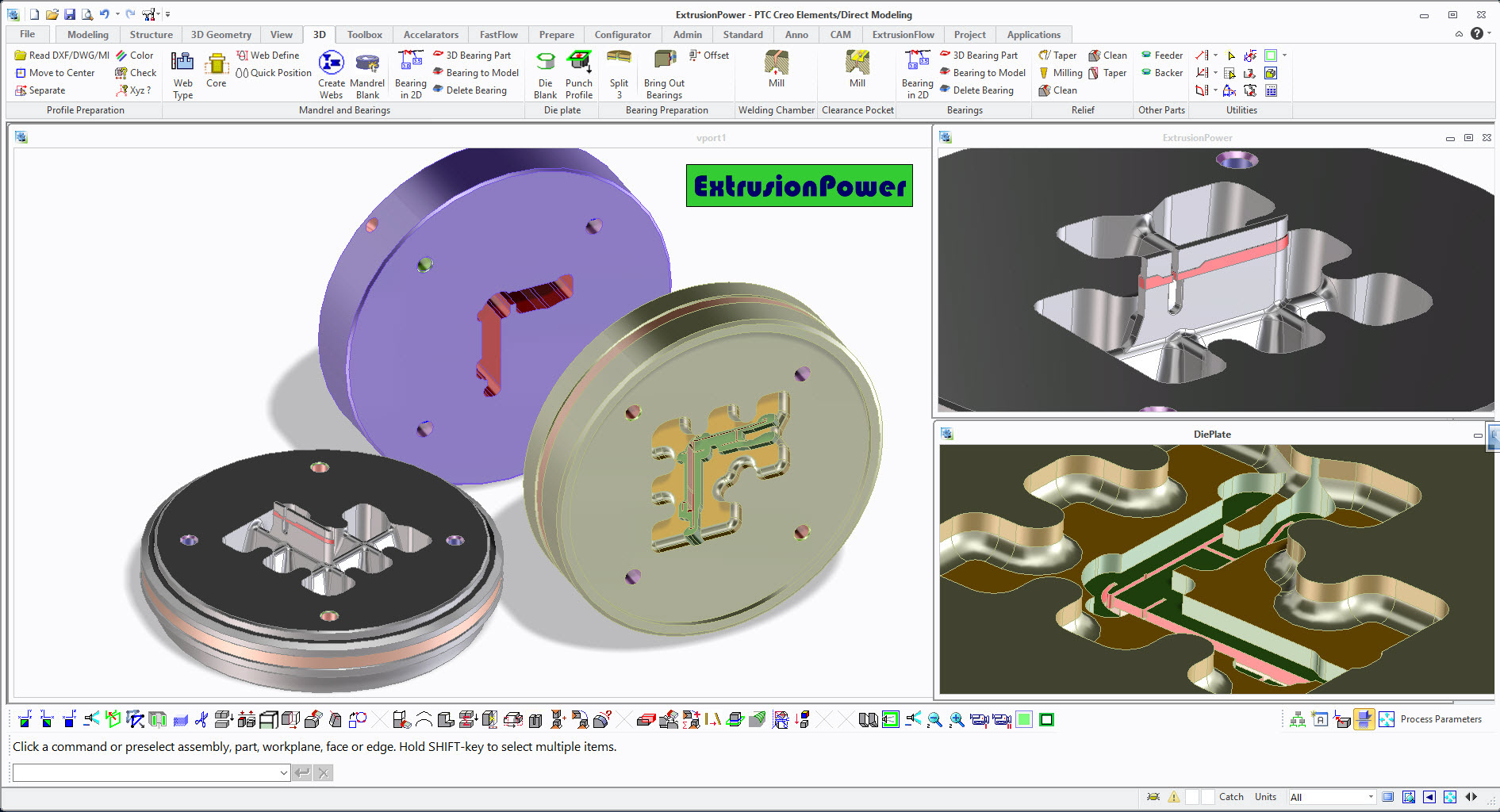
Task: Toggle the green outlined square display button
Action: point(1046,719)
